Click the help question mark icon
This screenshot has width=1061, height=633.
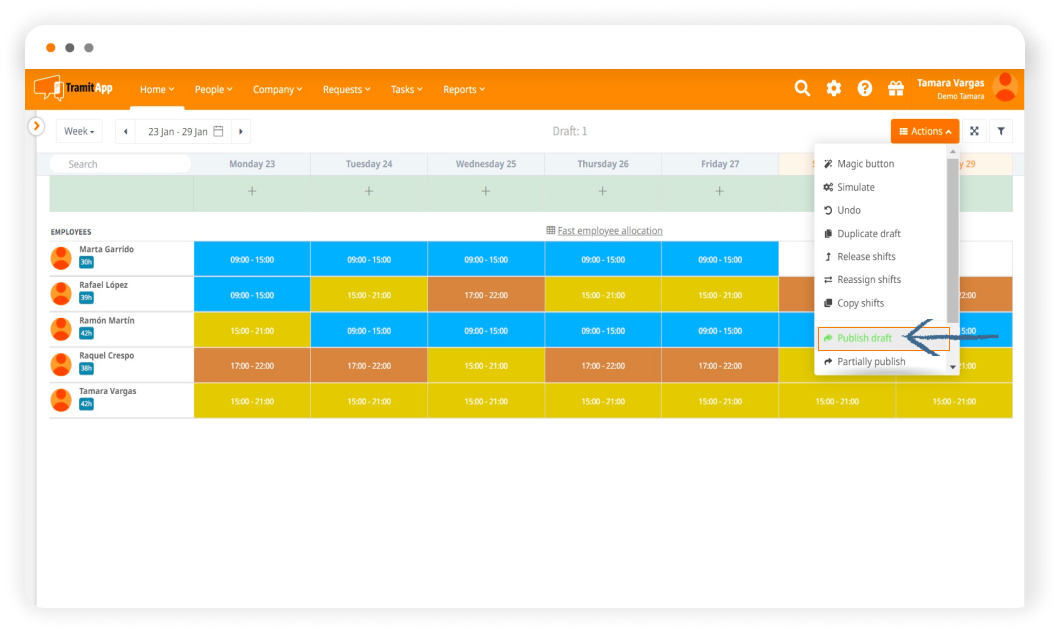coord(865,88)
